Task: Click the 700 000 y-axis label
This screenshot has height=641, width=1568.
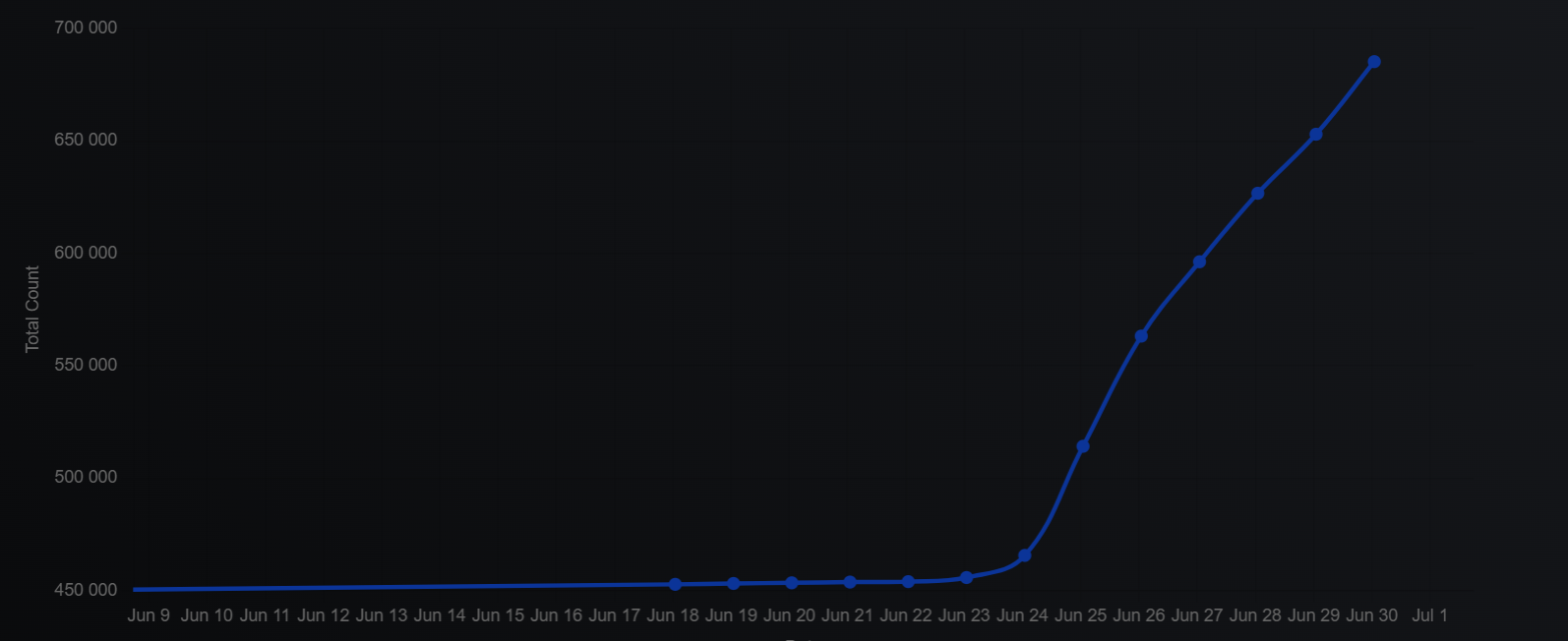Action: click(86, 28)
